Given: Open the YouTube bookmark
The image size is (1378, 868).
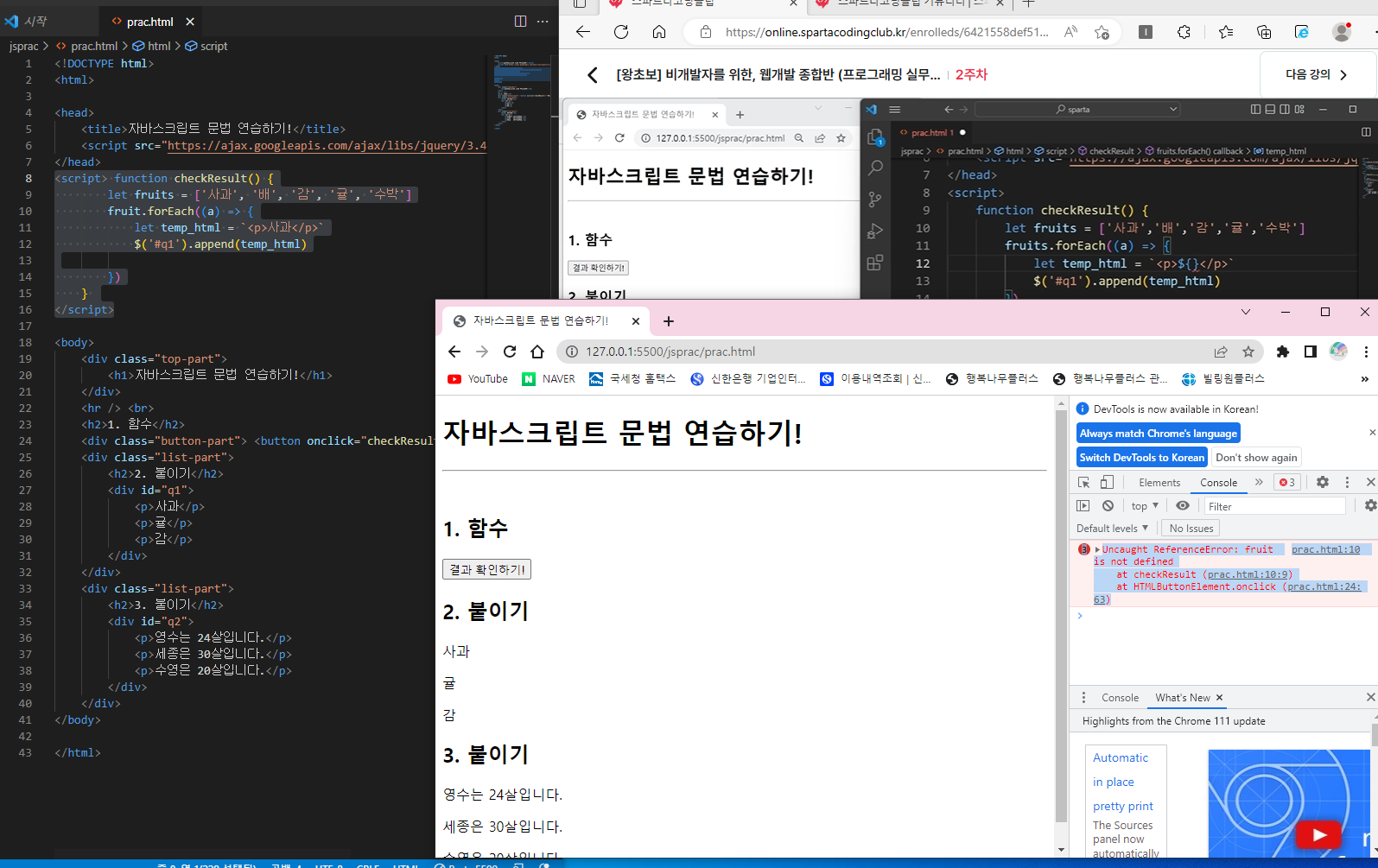Looking at the screenshot, I should click(478, 379).
